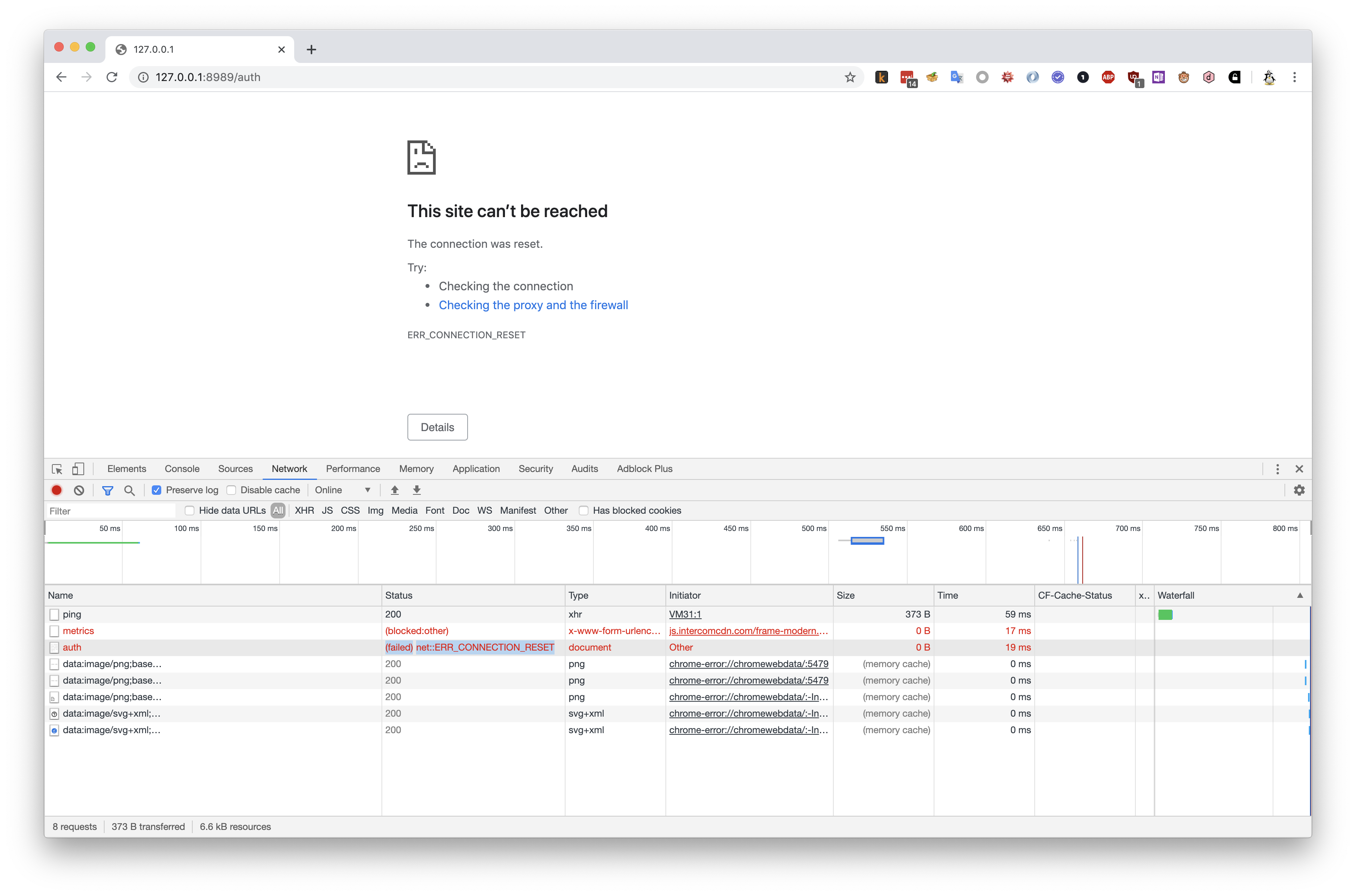
Task: Enable the Disable cache checkbox
Action: [231, 490]
